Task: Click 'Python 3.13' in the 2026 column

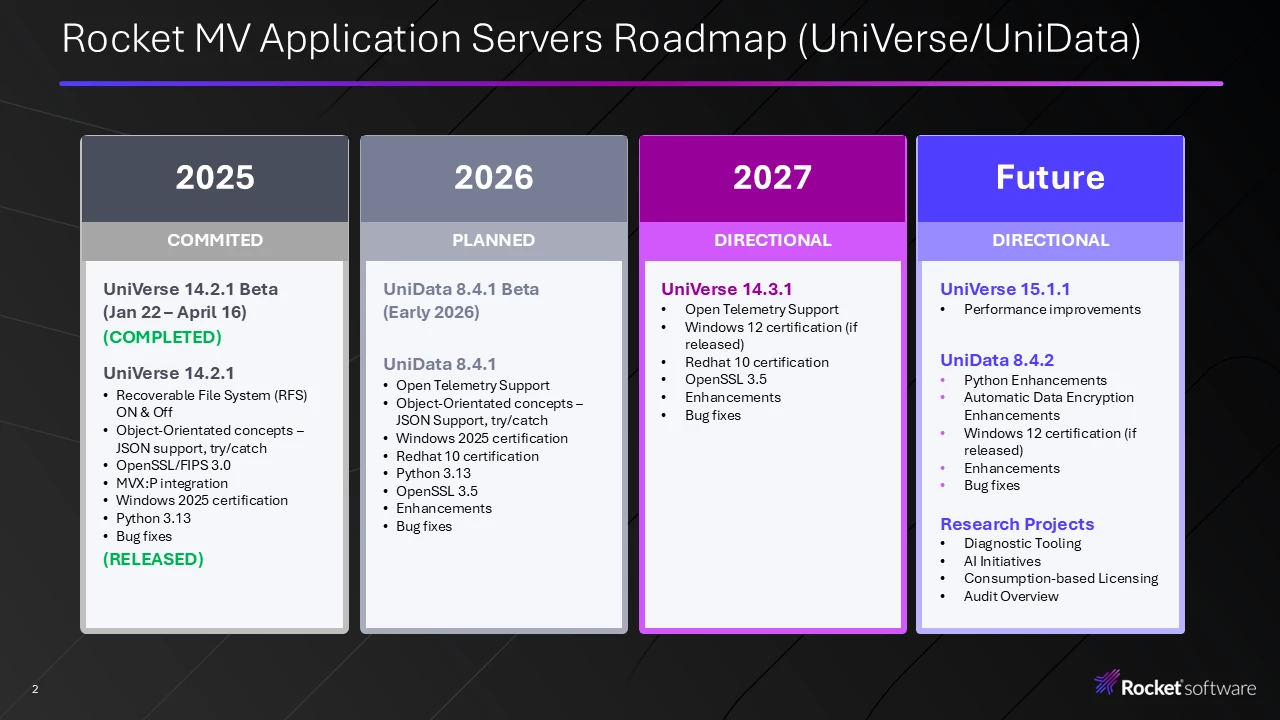Action: click(x=433, y=473)
